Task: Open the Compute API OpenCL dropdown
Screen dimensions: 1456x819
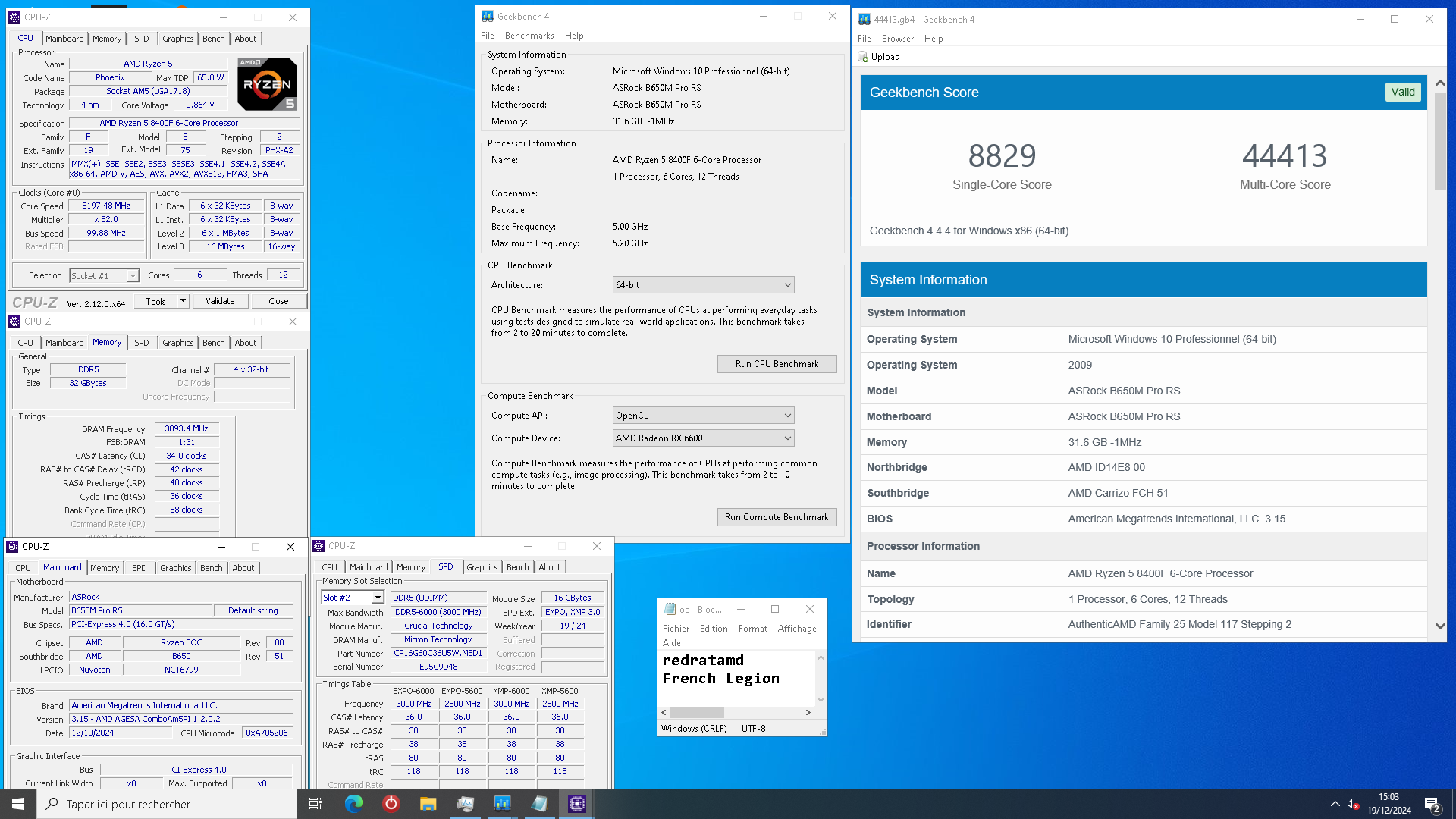Action: (703, 416)
